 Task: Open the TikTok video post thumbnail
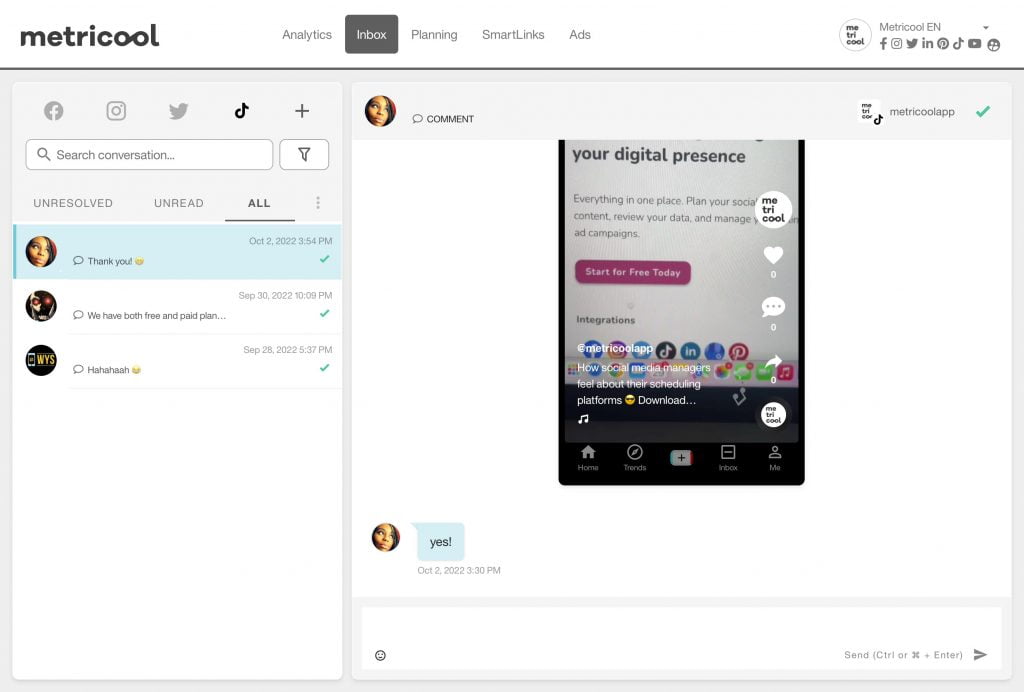[681, 312]
